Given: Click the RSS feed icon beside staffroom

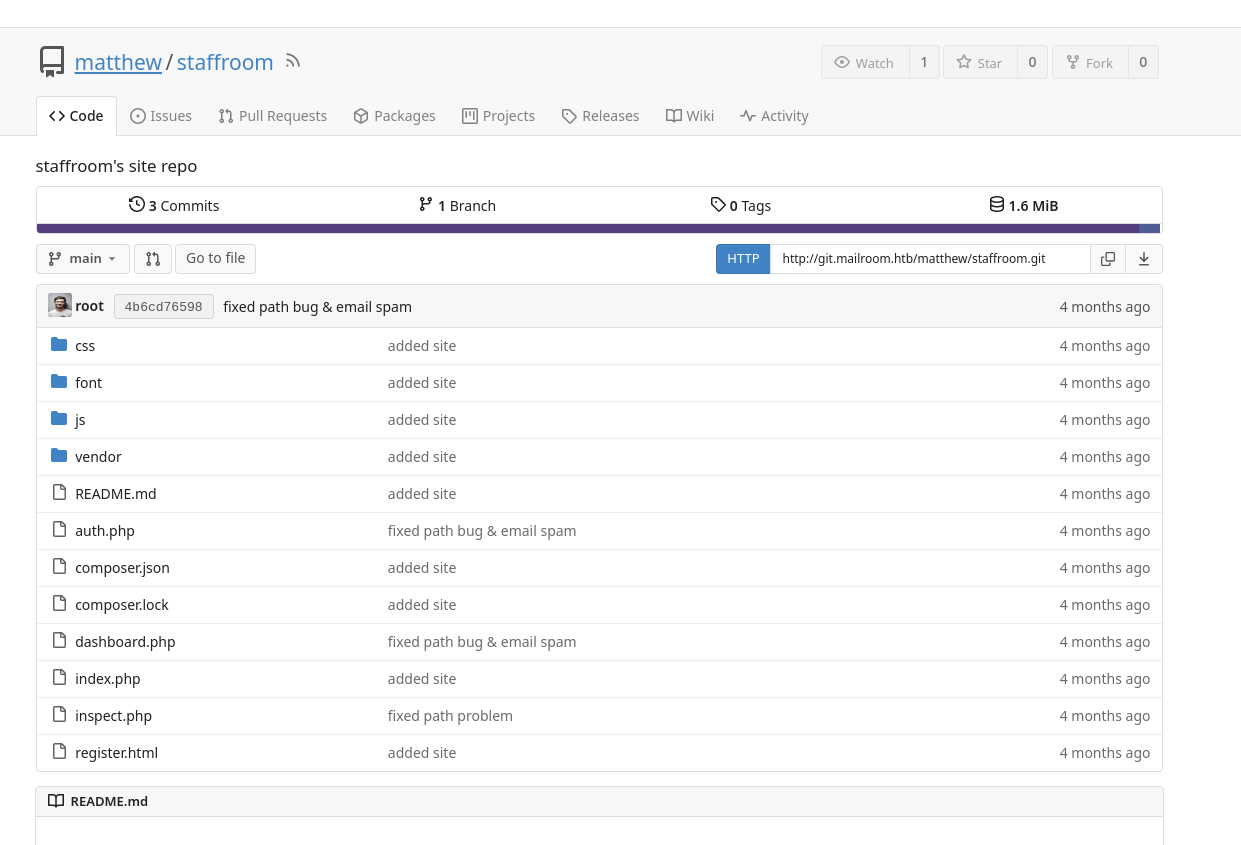Looking at the screenshot, I should (x=293, y=62).
